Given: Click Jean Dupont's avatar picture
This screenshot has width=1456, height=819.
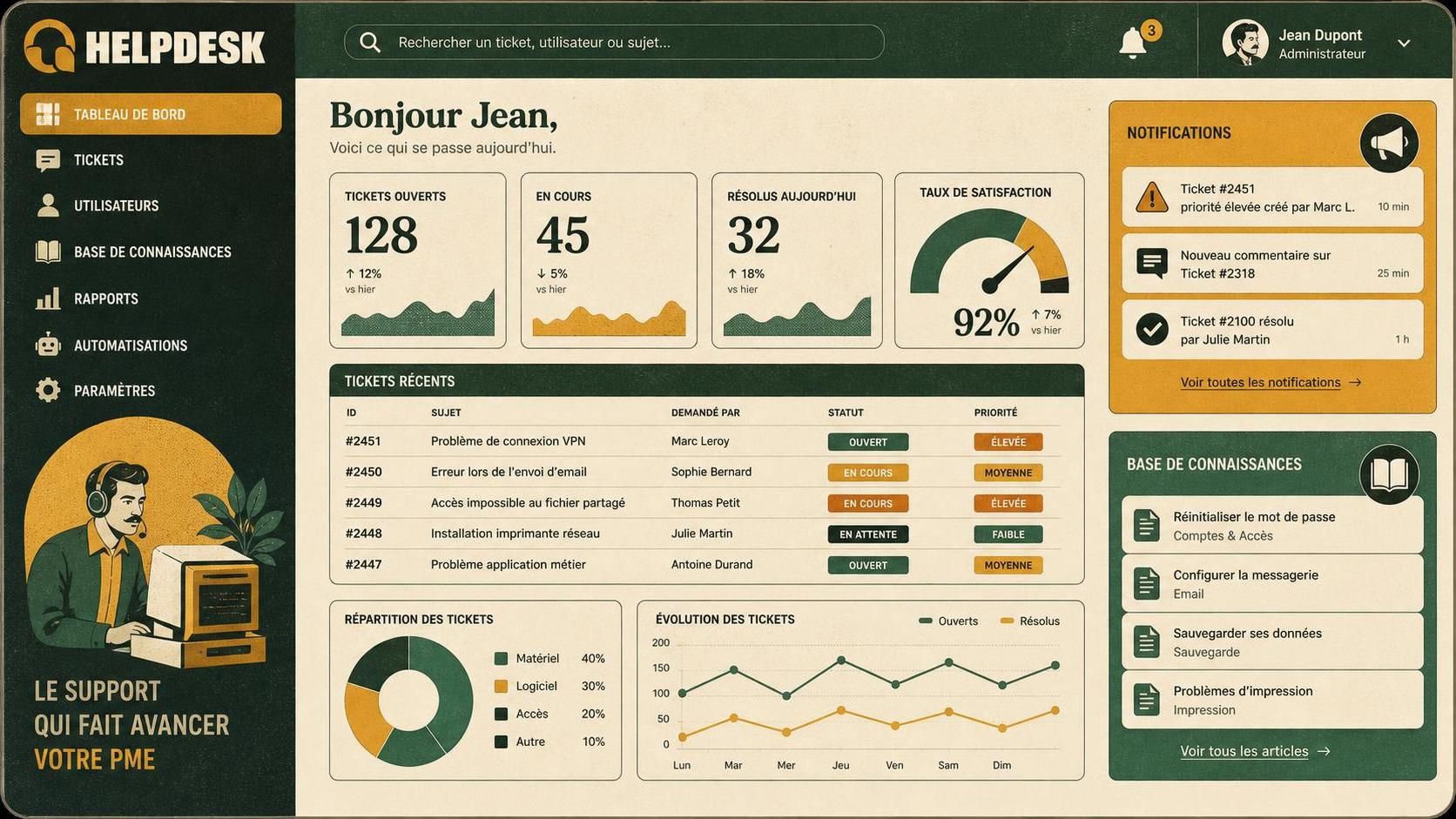Looking at the screenshot, I should pos(1244,43).
